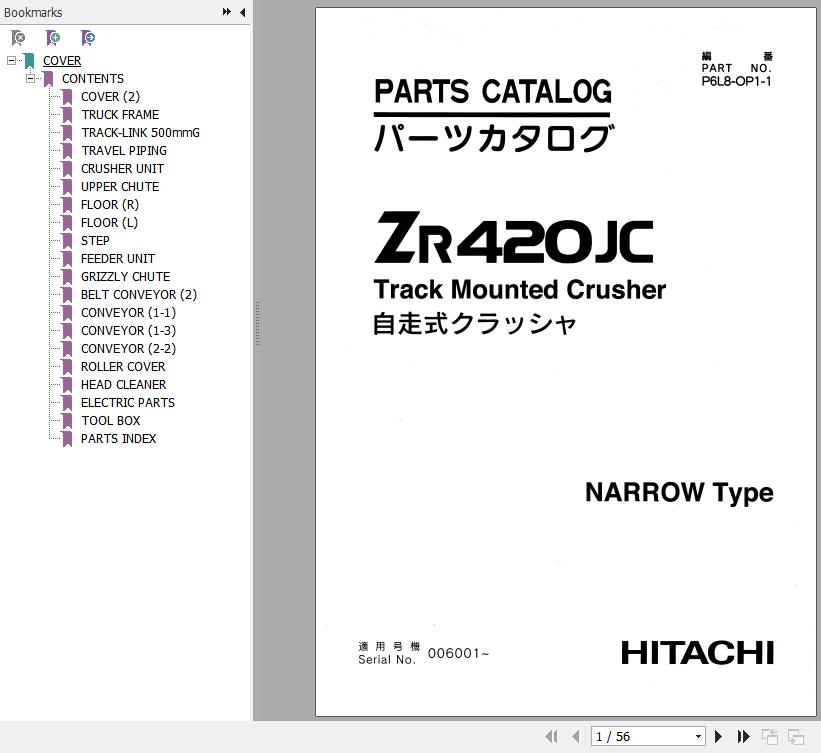Open the ELECTRIC PARTS bookmark

128,403
